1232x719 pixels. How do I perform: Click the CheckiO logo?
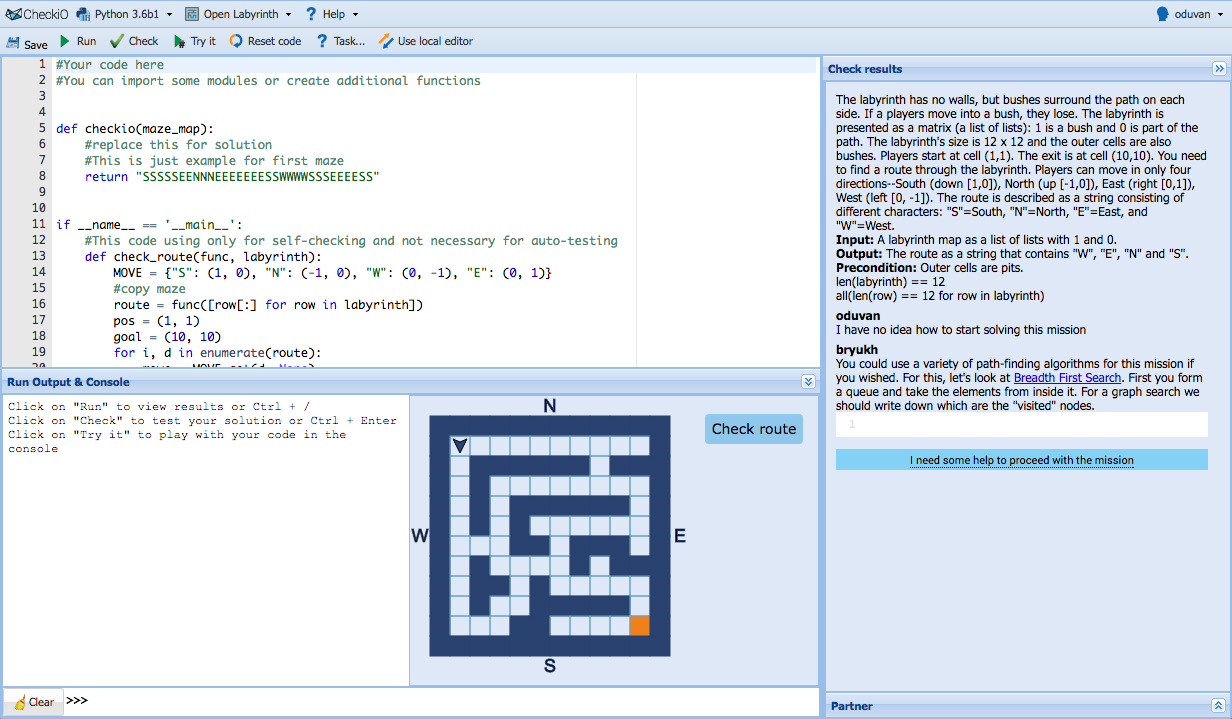(x=36, y=14)
